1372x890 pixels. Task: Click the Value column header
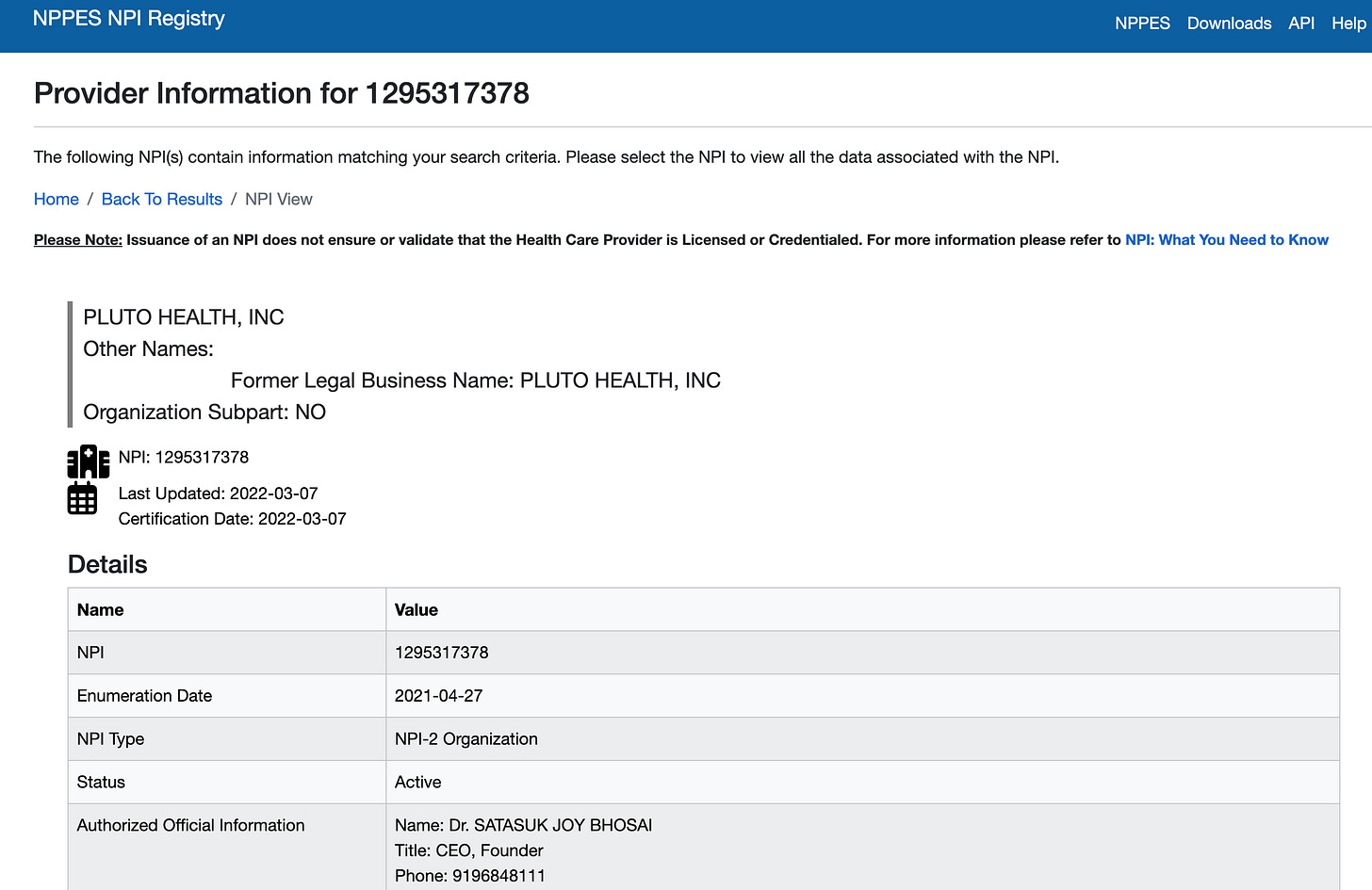(416, 610)
